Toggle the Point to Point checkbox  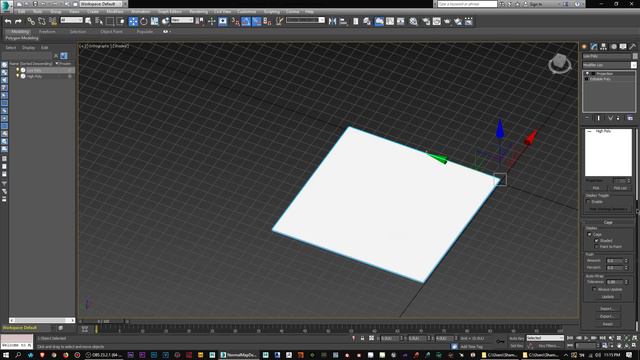tap(596, 247)
